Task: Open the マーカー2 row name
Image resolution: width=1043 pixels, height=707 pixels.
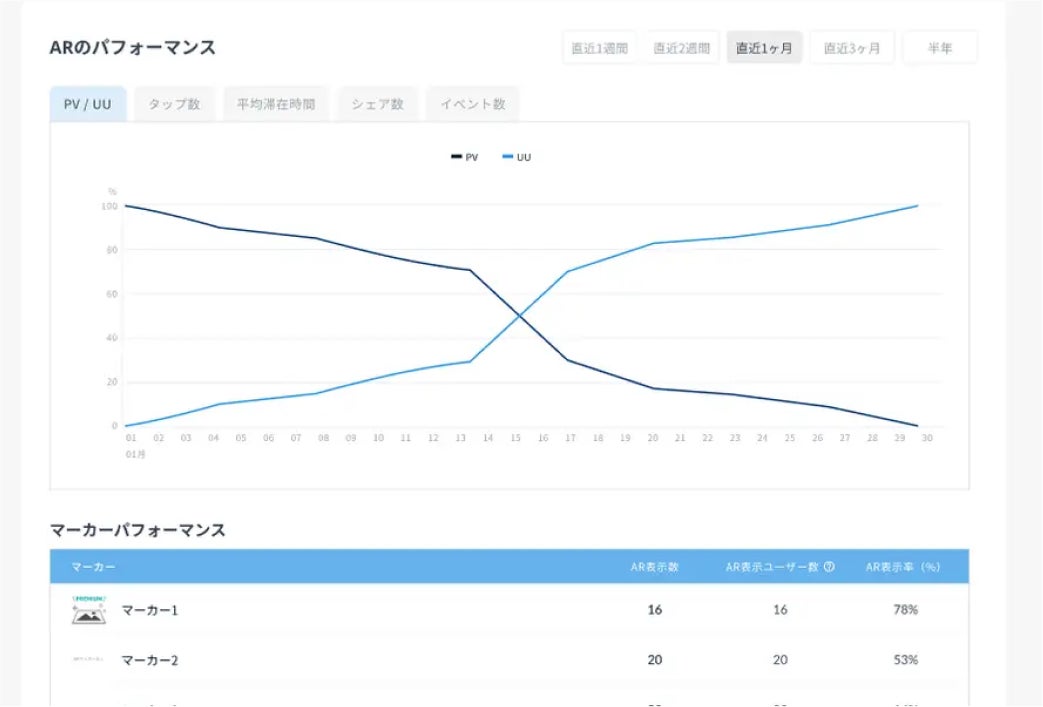Action: pyautogui.click(x=150, y=659)
